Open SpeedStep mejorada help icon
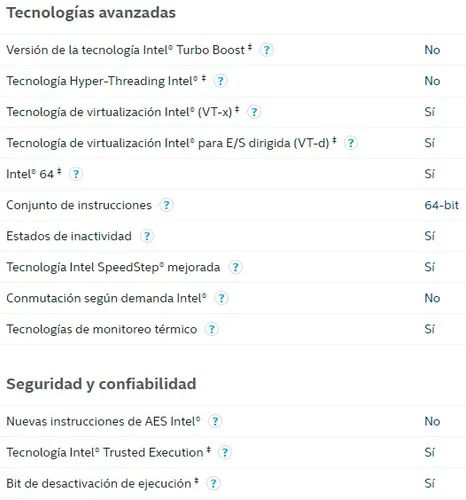 pos(235,267)
